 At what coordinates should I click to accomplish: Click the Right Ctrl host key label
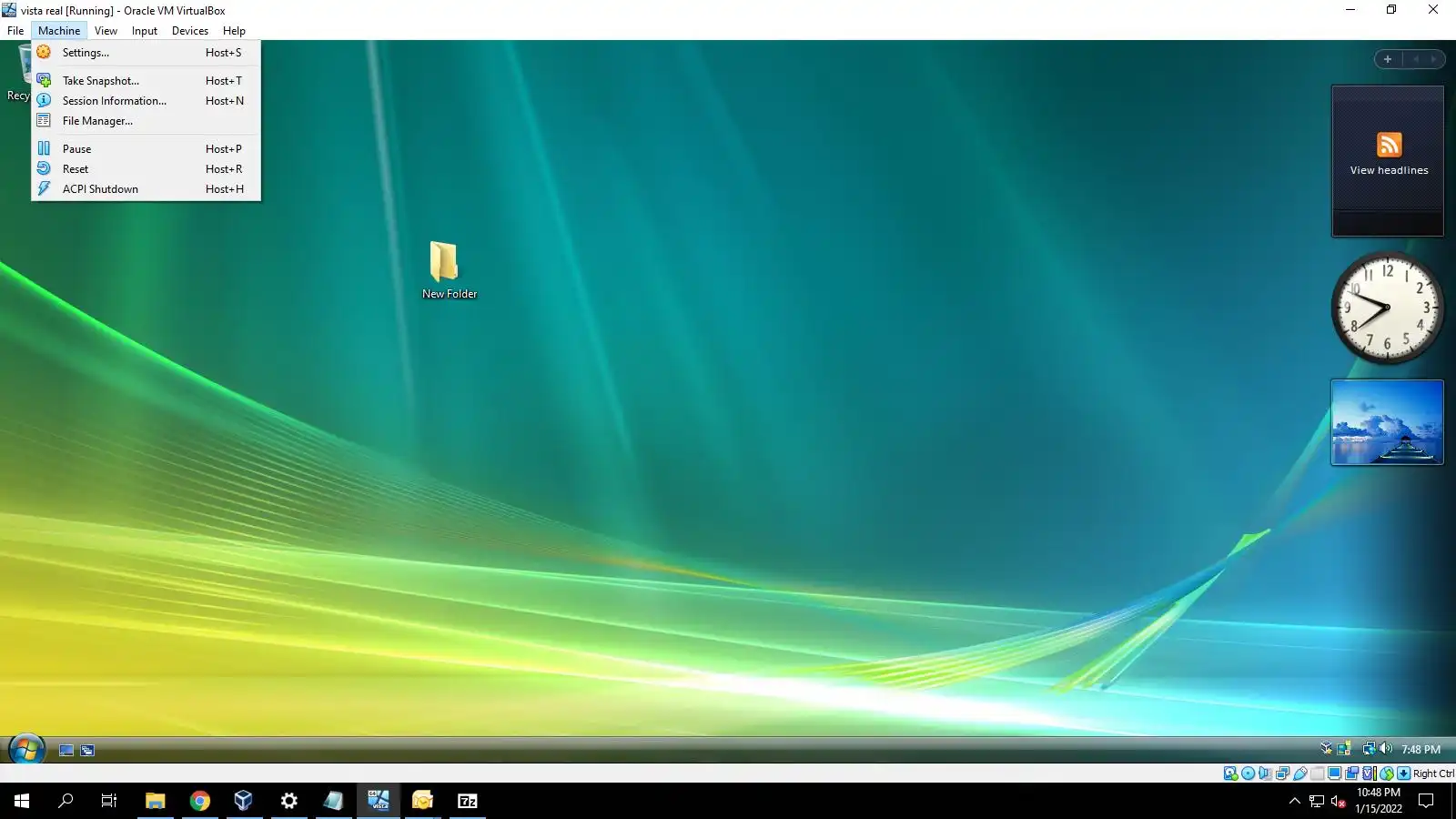(x=1433, y=773)
